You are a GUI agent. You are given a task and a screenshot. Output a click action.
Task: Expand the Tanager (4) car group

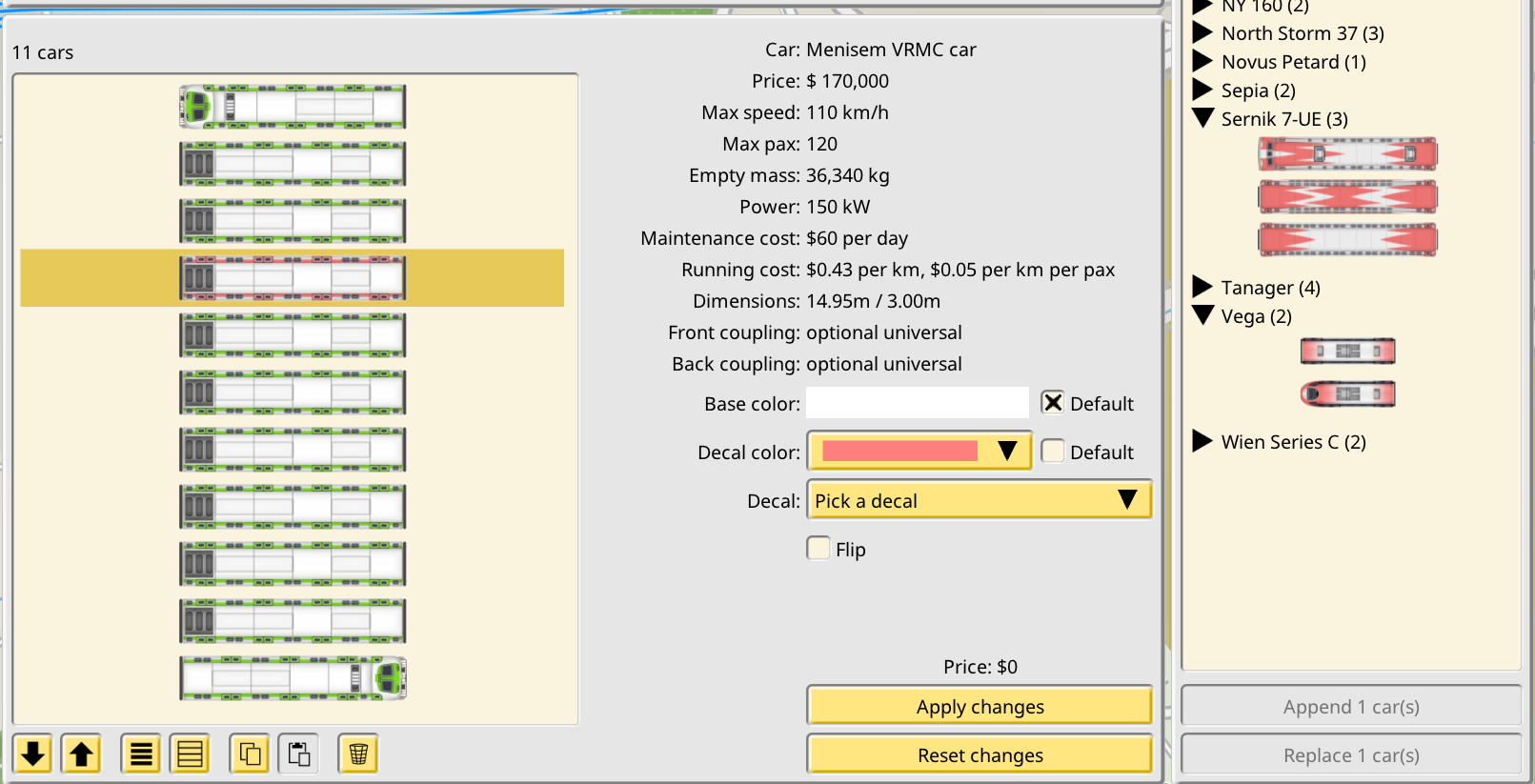(1203, 288)
